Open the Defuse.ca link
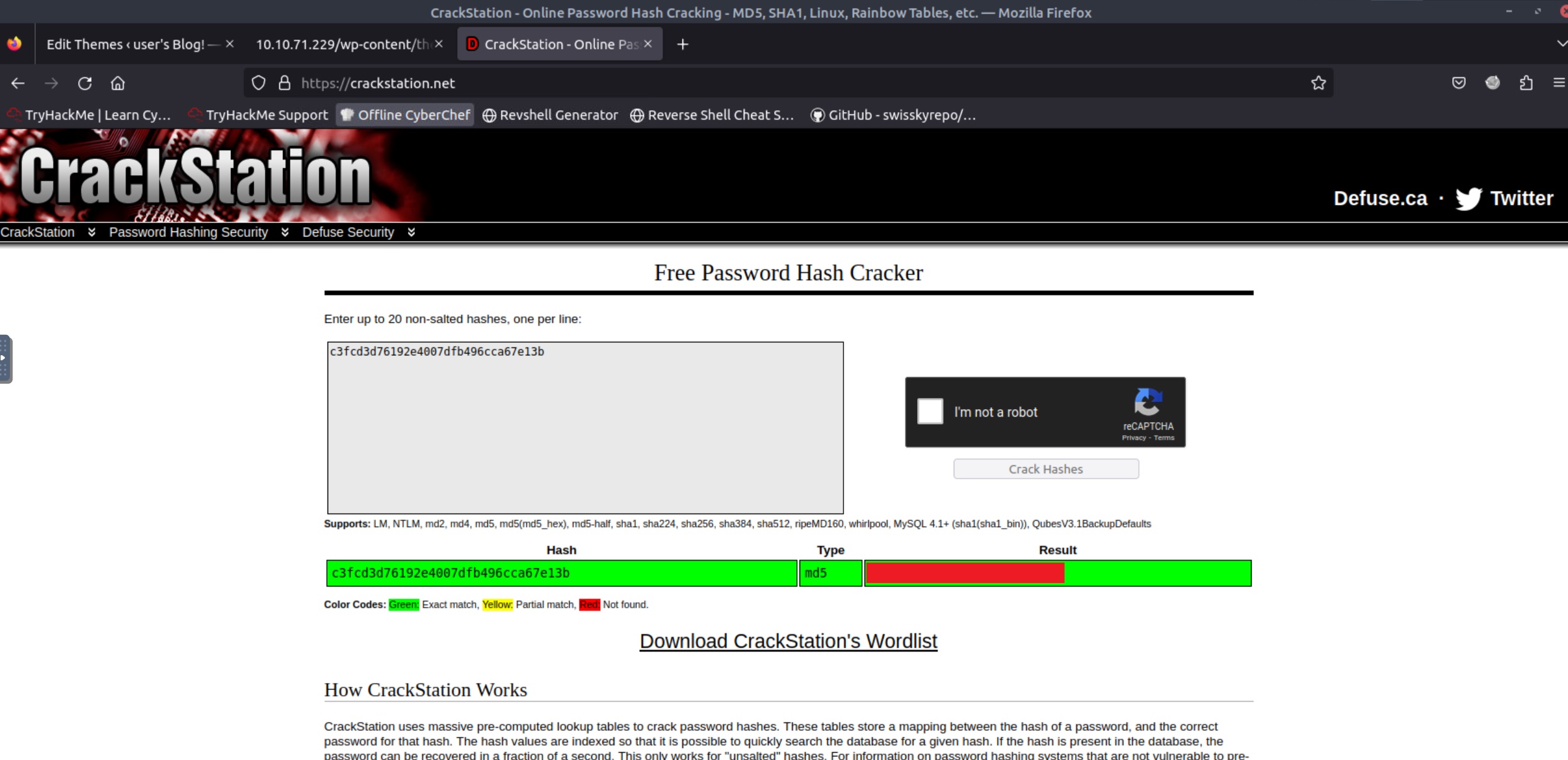The width and height of the screenshot is (1568, 760). click(1380, 199)
